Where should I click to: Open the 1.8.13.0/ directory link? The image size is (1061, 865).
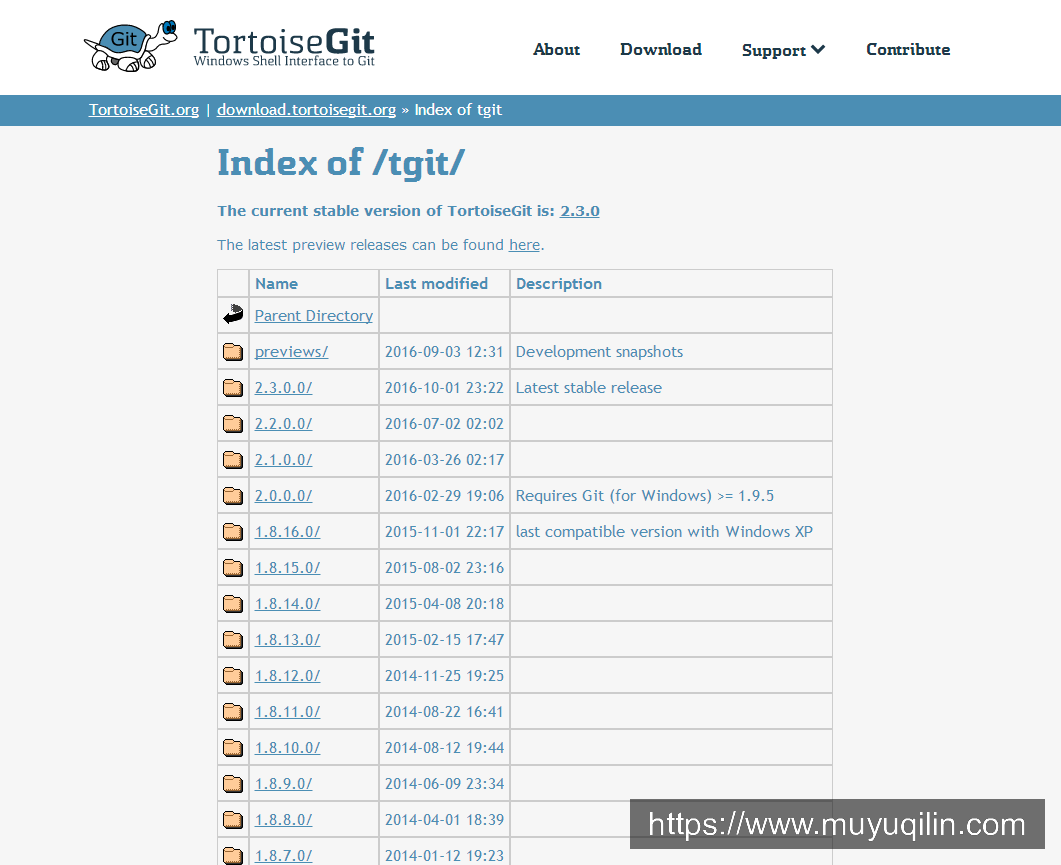click(287, 640)
